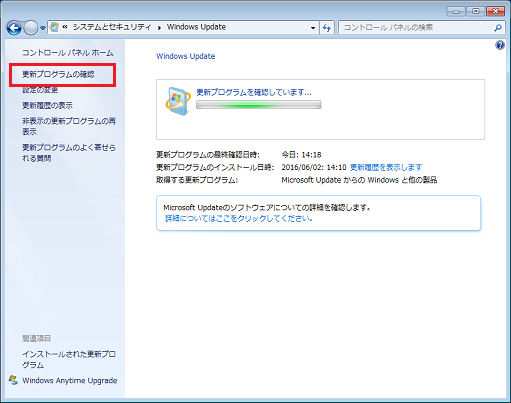Click 更新プログラムを確認しています status text

click(x=254, y=92)
